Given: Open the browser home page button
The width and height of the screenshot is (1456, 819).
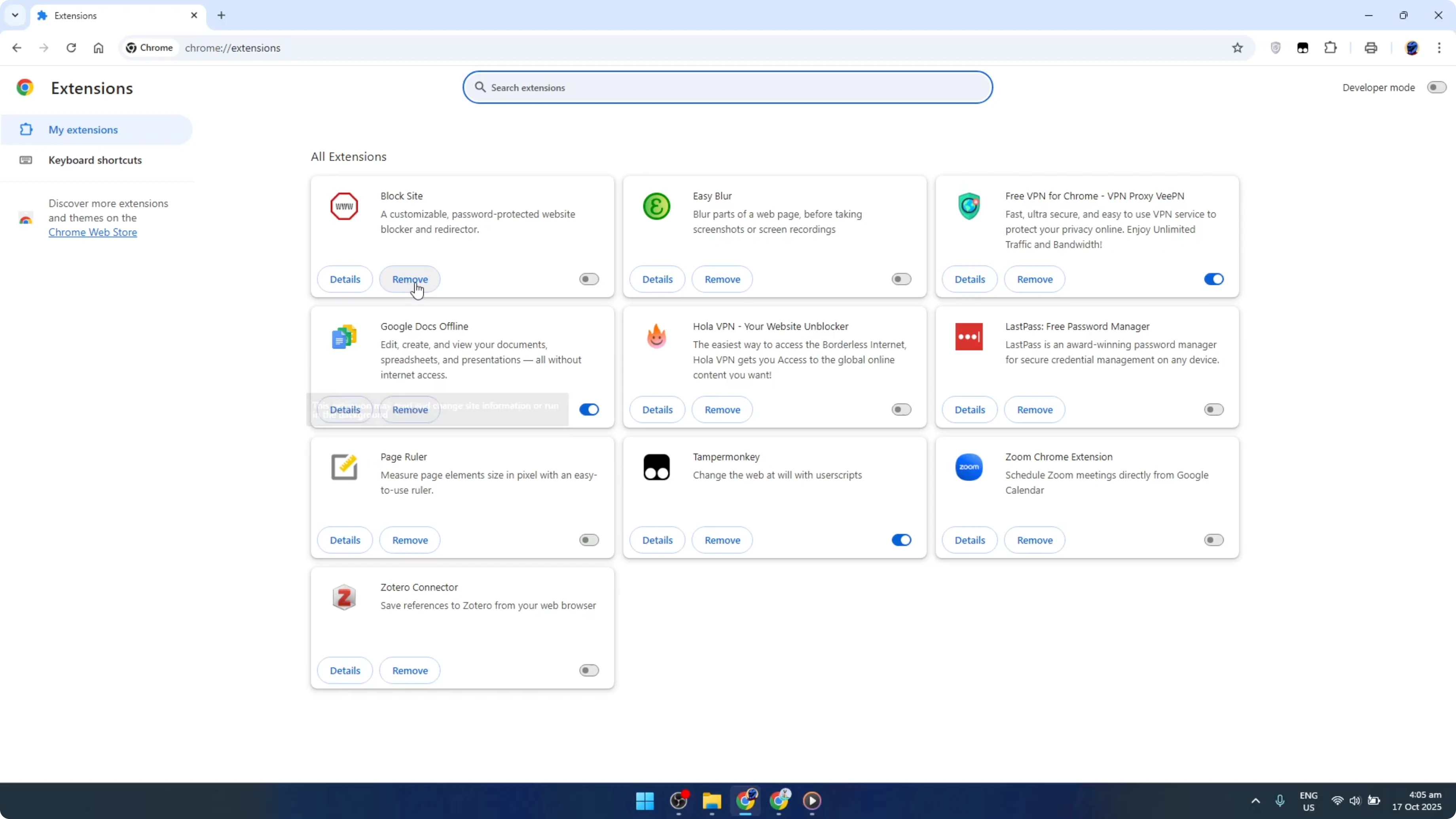Looking at the screenshot, I should (x=99, y=48).
